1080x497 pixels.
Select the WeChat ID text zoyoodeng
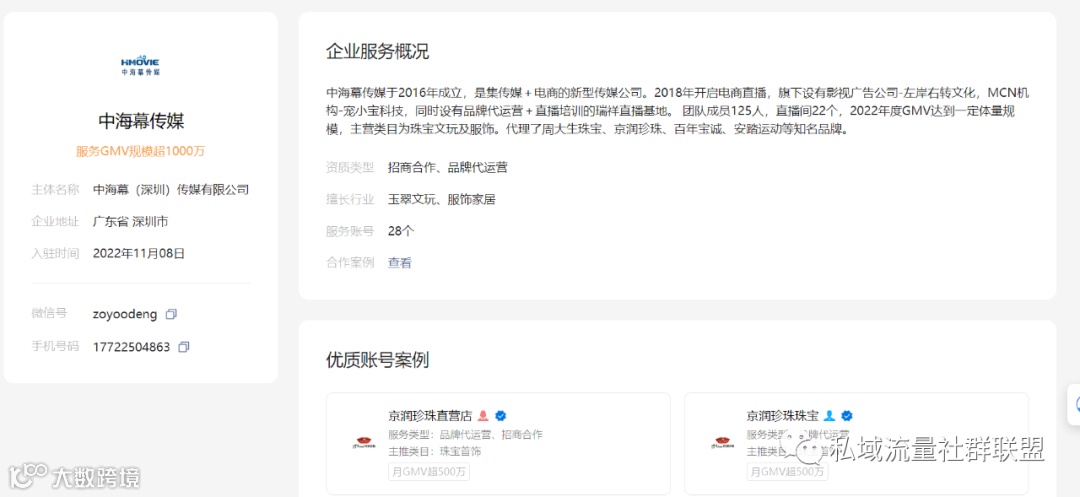click(125, 315)
